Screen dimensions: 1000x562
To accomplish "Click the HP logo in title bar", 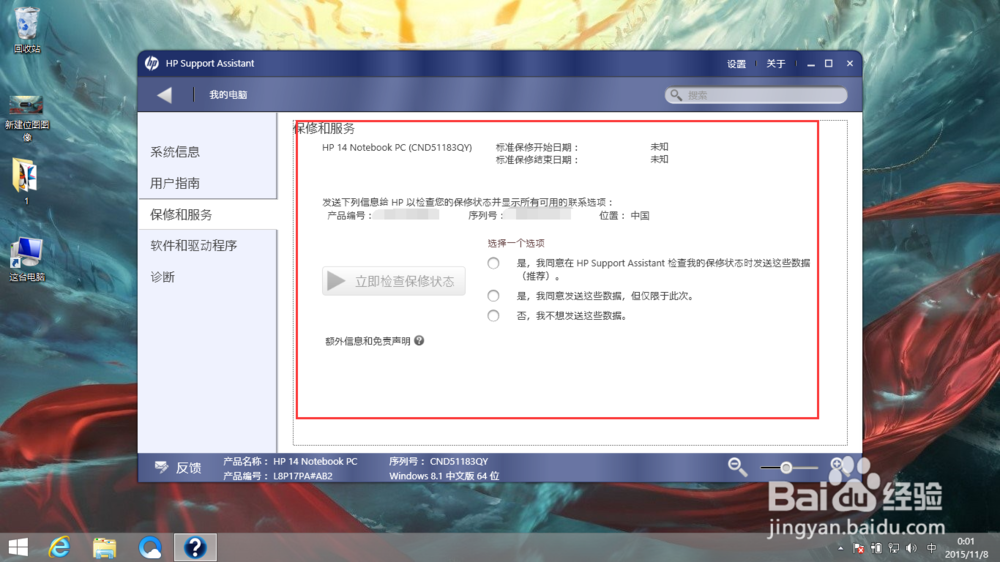I will point(152,63).
